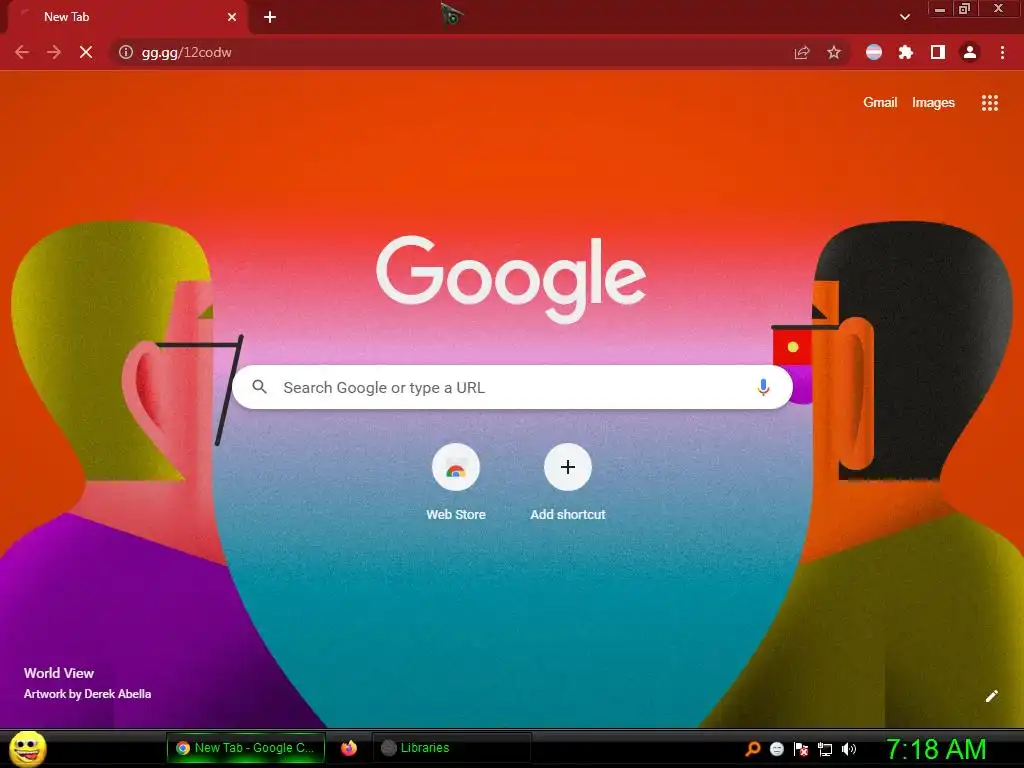Restore down the Chrome window
The width and height of the screenshot is (1024, 768).
pyautogui.click(x=964, y=9)
